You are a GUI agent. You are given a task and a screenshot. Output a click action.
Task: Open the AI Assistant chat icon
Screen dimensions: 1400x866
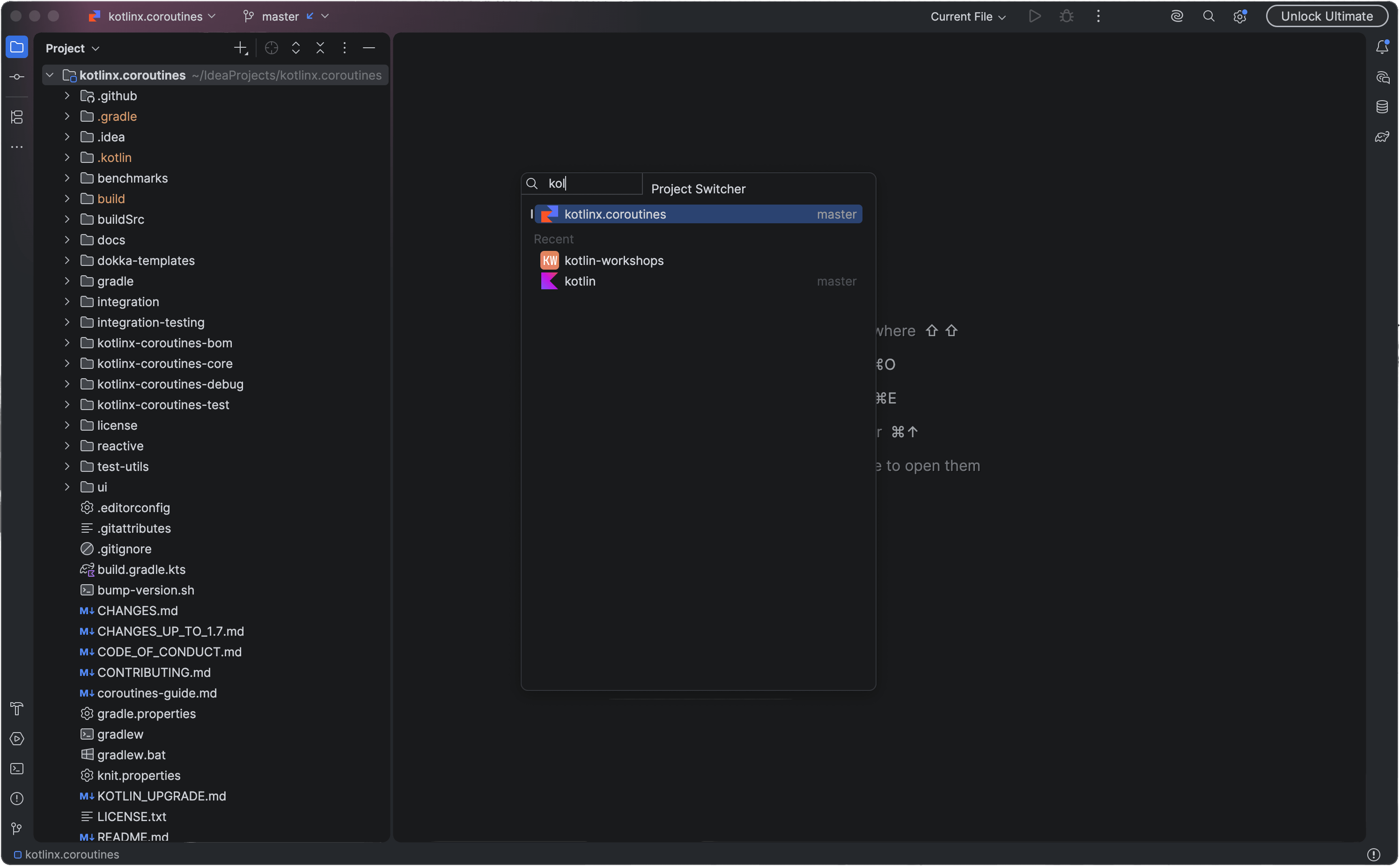[x=1382, y=77]
